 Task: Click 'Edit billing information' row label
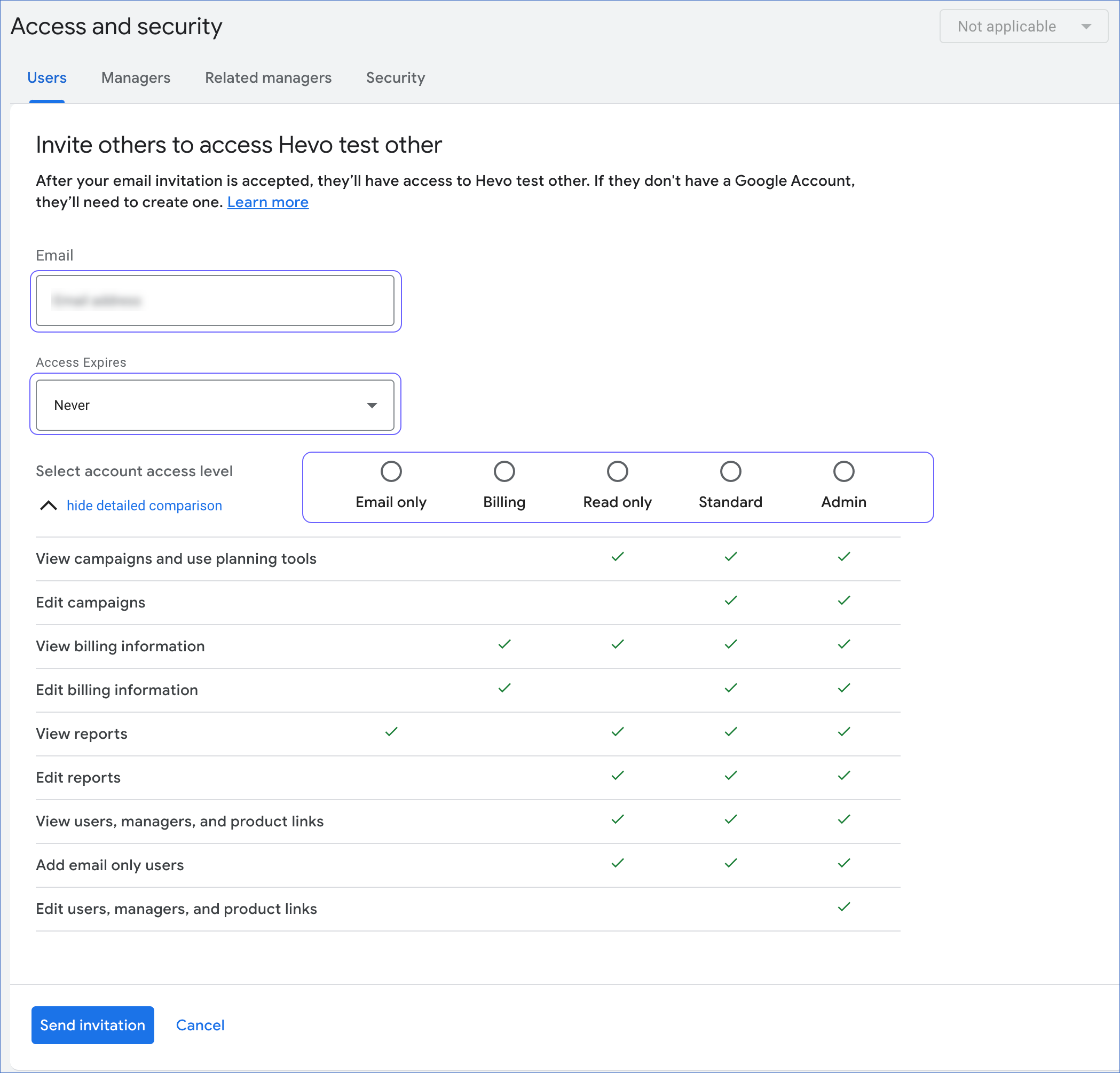point(116,690)
